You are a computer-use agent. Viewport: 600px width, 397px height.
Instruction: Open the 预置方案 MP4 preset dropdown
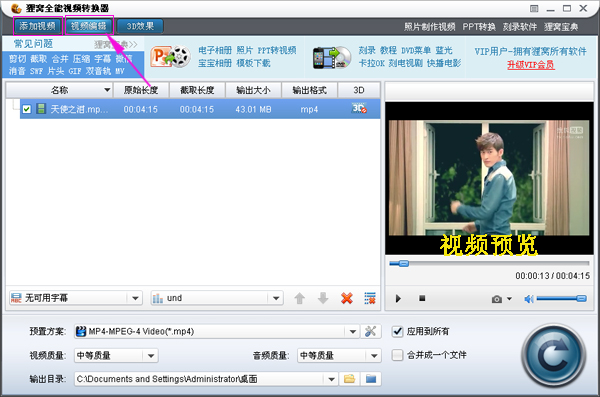tap(217, 331)
